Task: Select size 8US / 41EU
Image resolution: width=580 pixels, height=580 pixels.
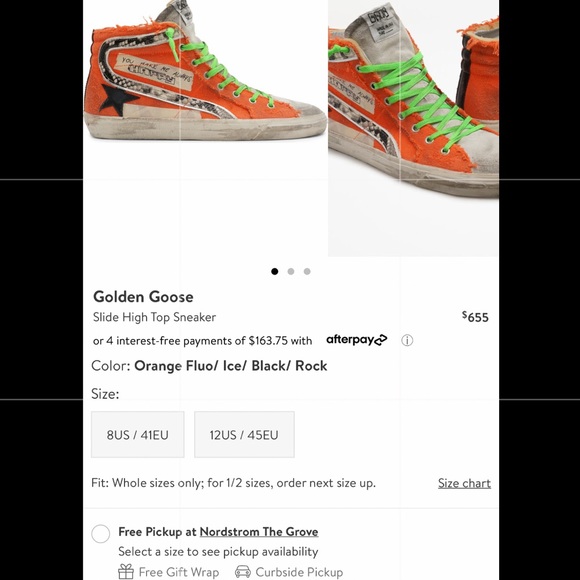Action: 138,434
